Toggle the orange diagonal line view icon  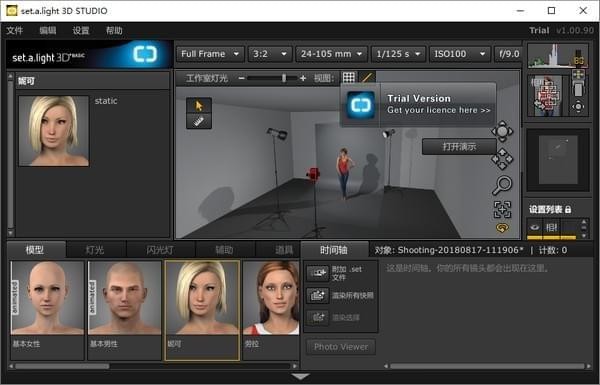367,78
